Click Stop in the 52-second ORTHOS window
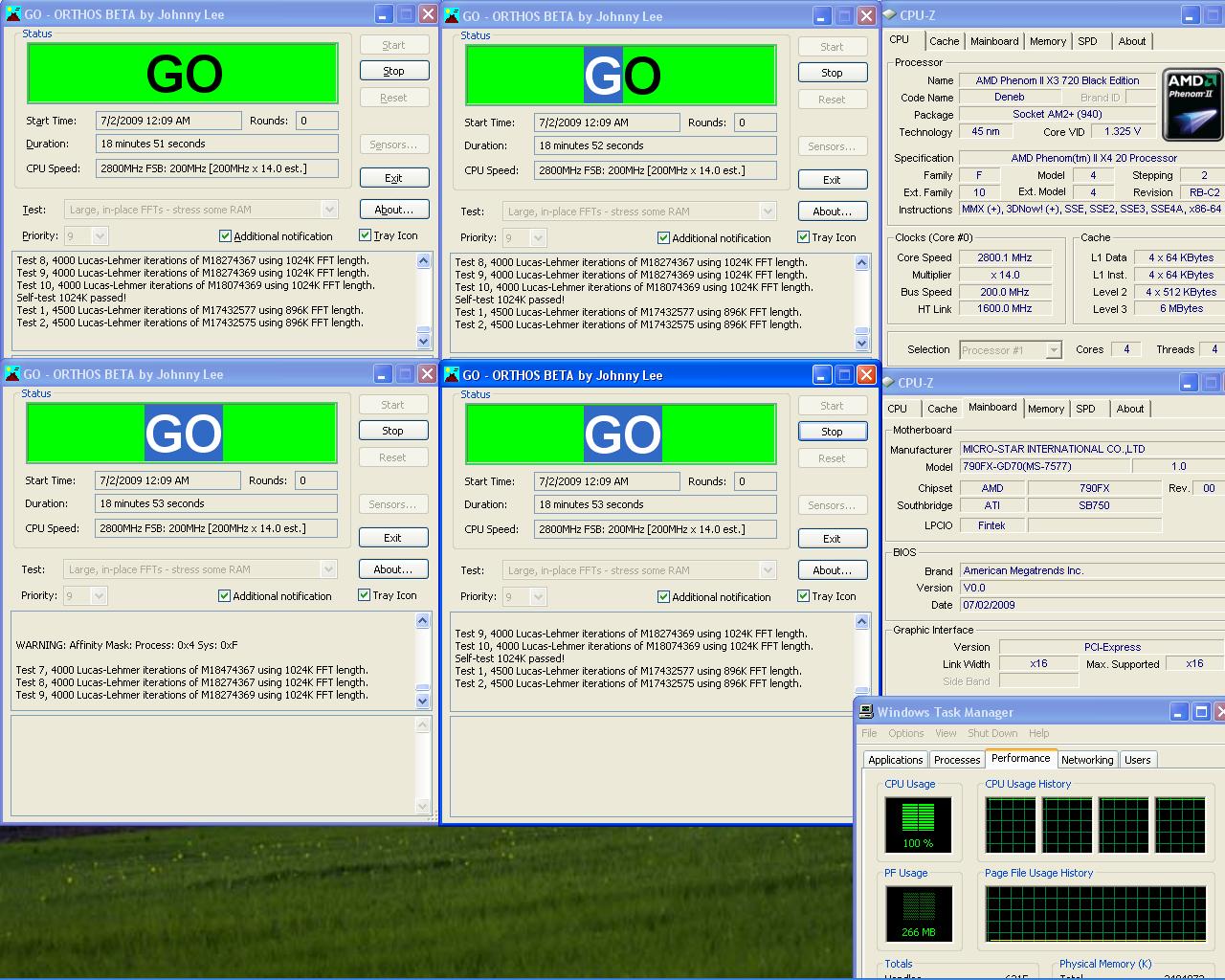1225x980 pixels. (x=832, y=73)
